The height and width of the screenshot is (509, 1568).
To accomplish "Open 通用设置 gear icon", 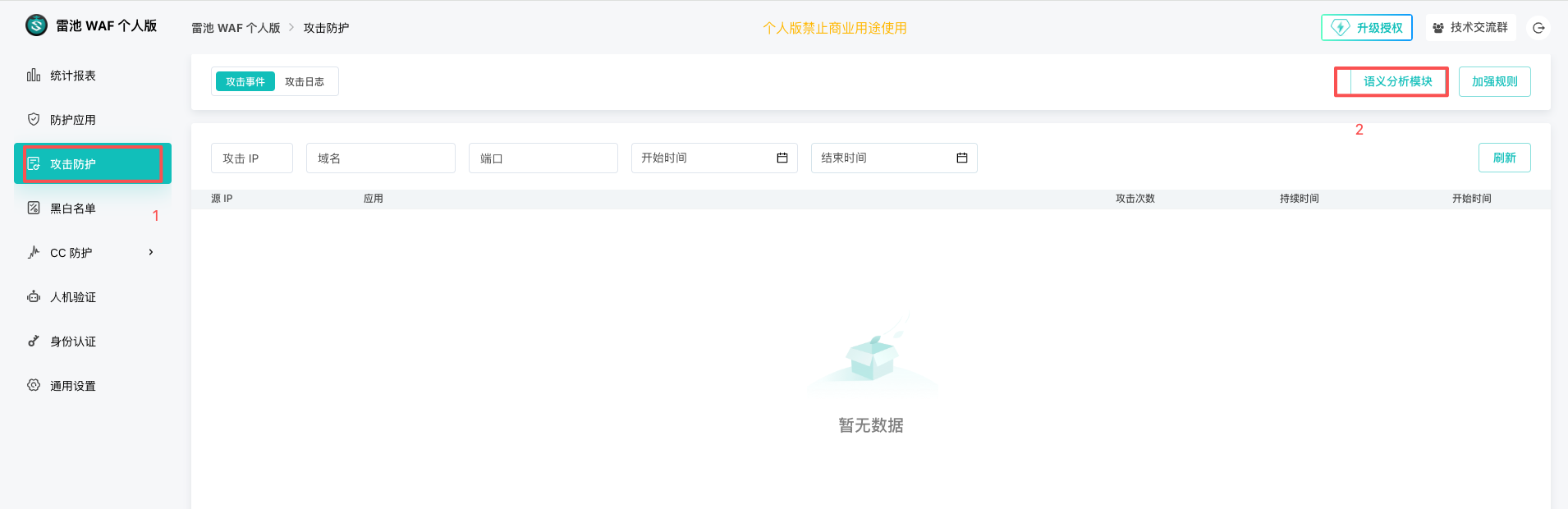I will [34, 386].
